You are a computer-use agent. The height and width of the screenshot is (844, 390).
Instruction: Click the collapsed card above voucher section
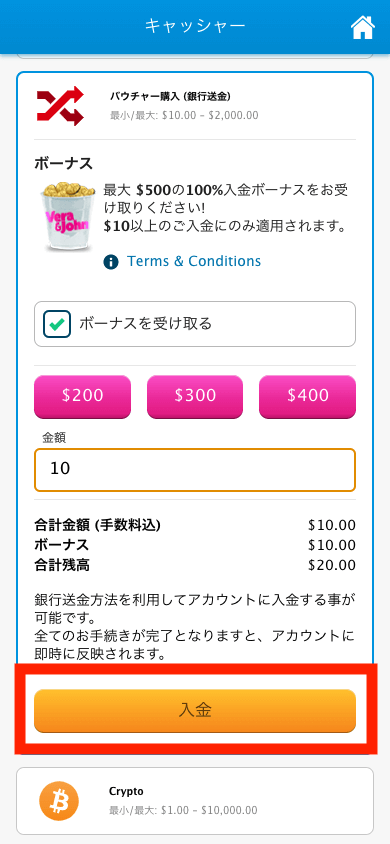(x=195, y=56)
